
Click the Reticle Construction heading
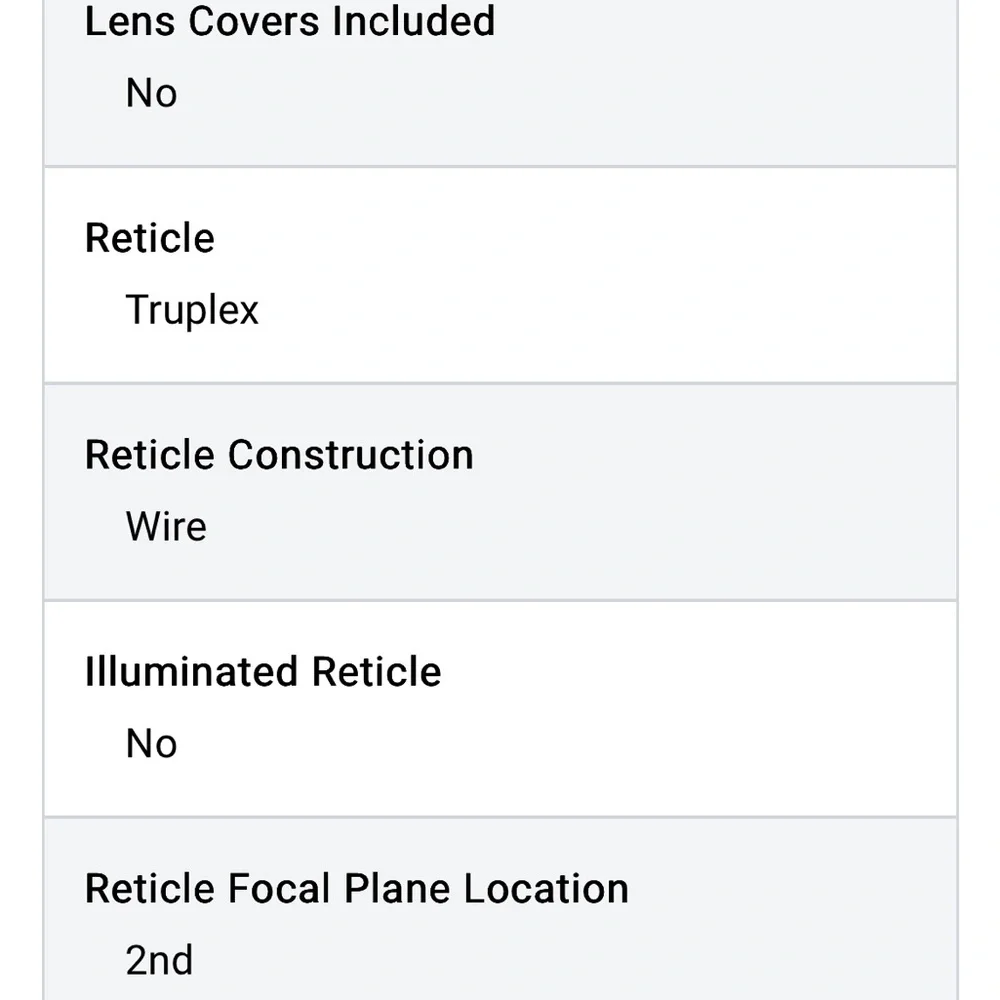[x=279, y=455]
